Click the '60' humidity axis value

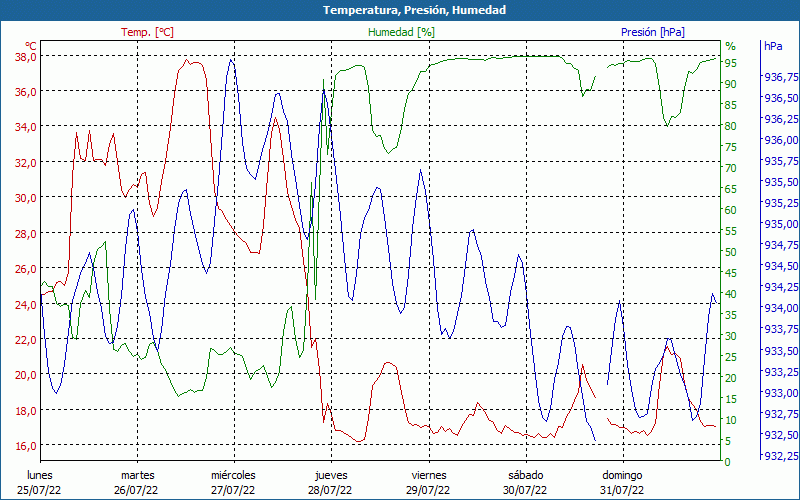[x=731, y=210]
